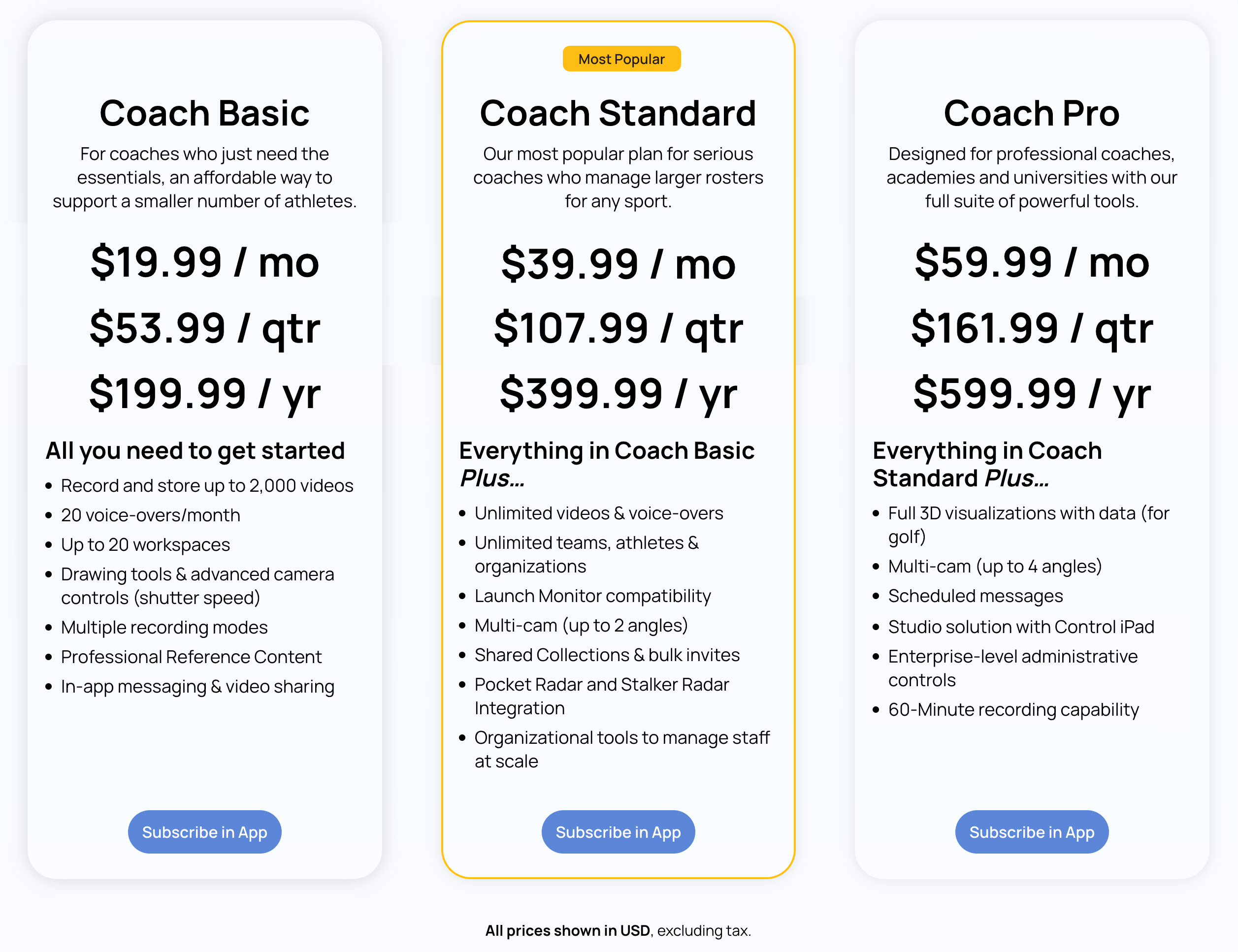Click the $399.99 / yr price
This screenshot has height=952, width=1238.
(x=618, y=394)
